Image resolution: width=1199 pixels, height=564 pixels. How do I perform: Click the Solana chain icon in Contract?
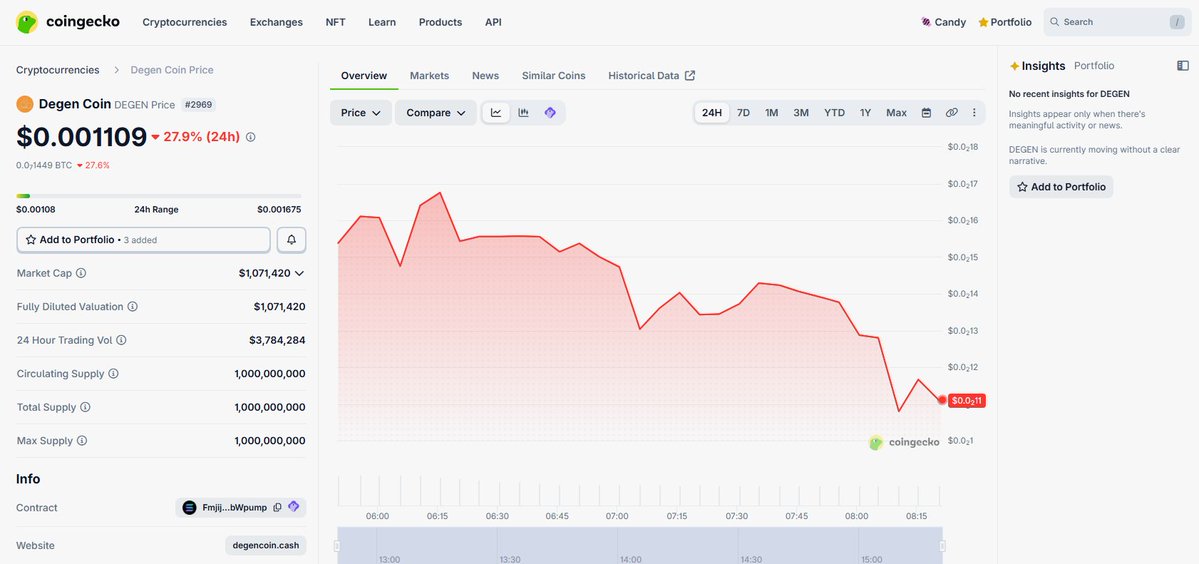coord(190,507)
